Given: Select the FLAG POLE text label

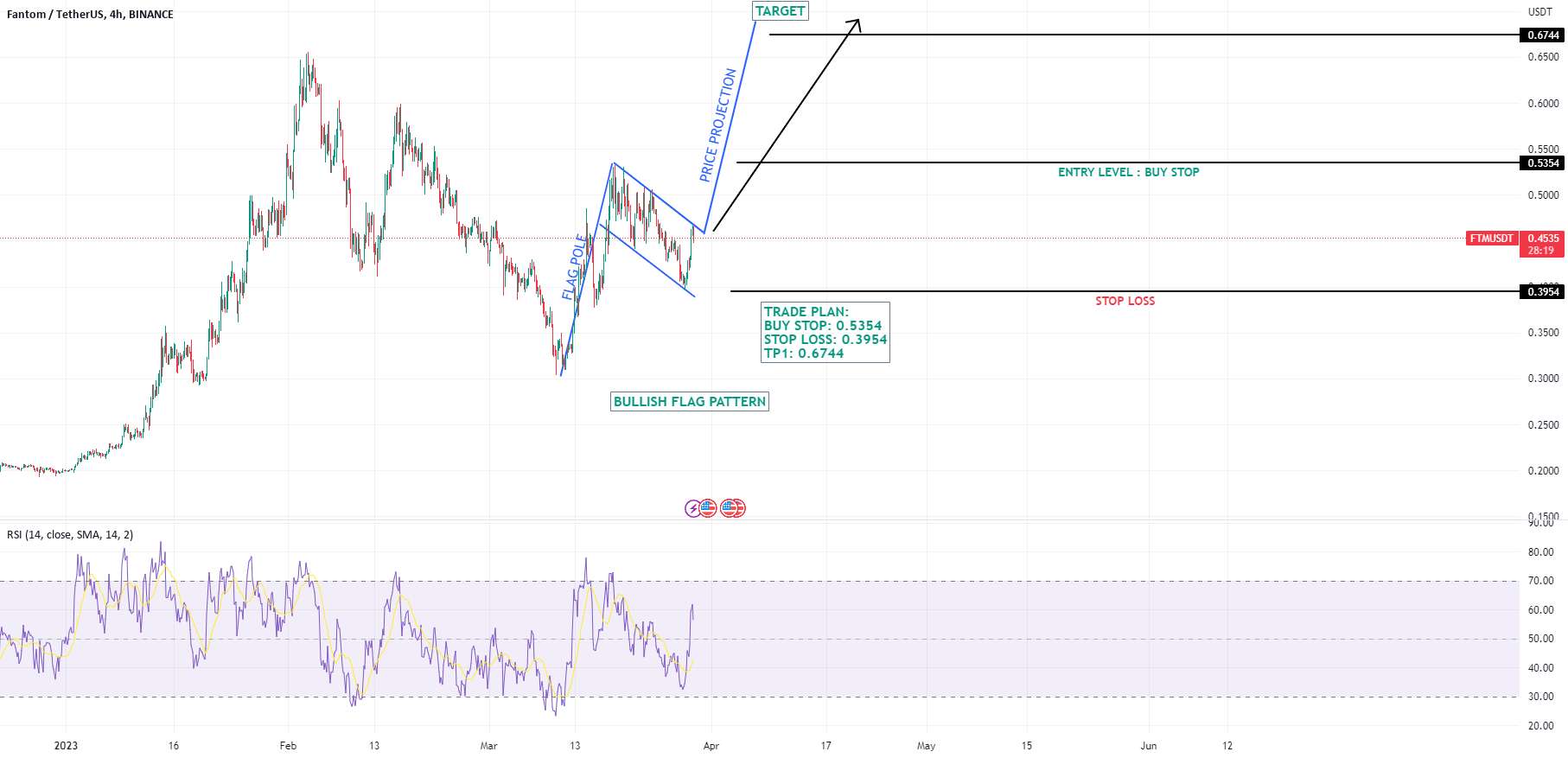Looking at the screenshot, I should (x=575, y=267).
